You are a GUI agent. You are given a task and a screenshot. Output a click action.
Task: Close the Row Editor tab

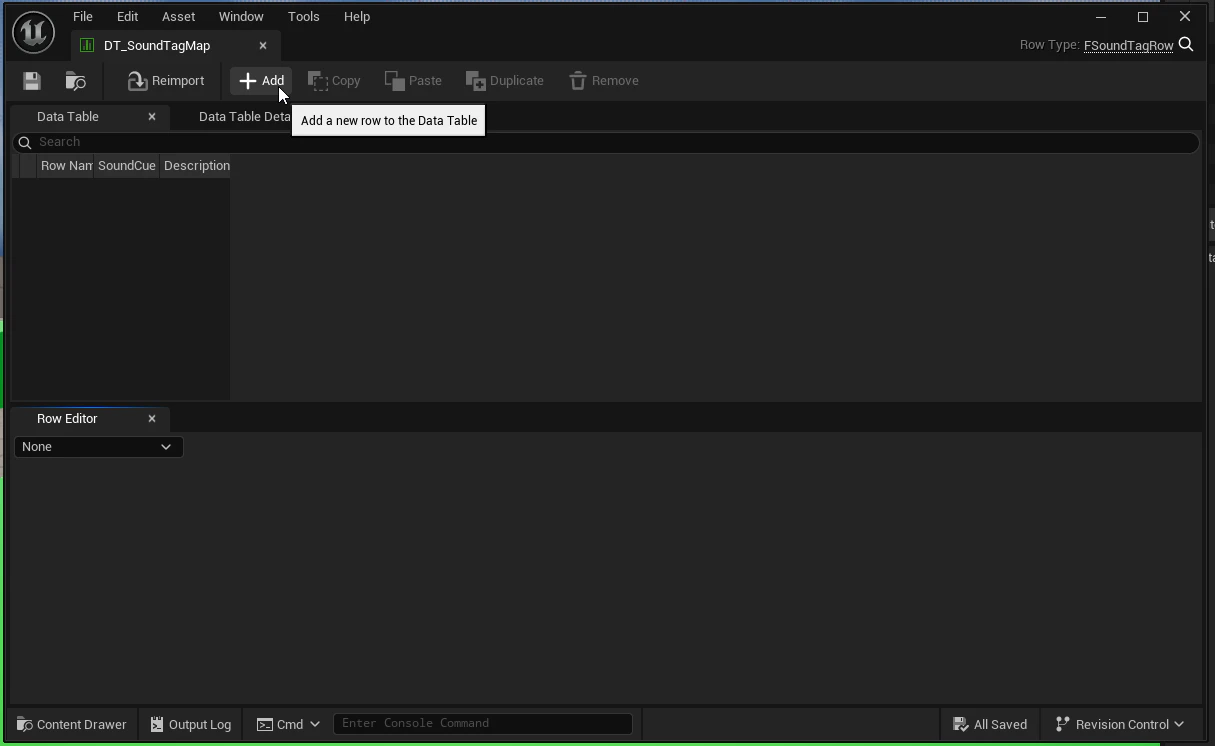tap(152, 419)
